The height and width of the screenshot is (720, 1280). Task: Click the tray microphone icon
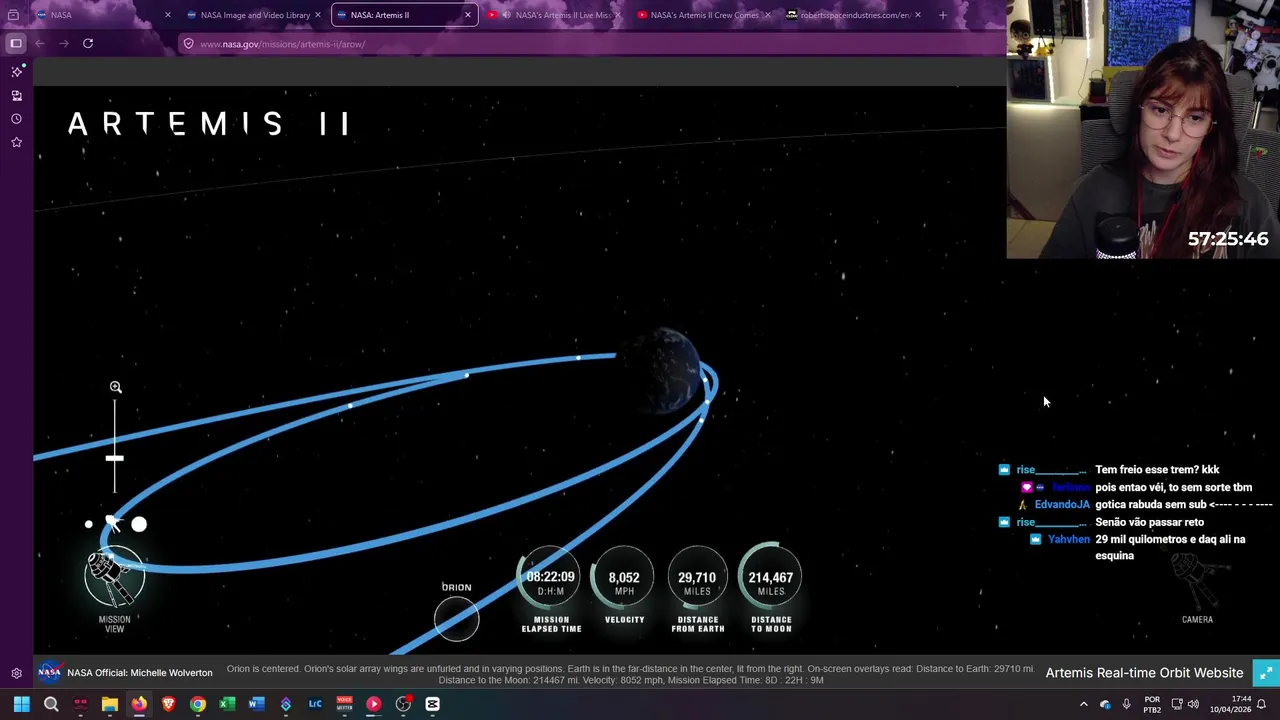[1127, 704]
